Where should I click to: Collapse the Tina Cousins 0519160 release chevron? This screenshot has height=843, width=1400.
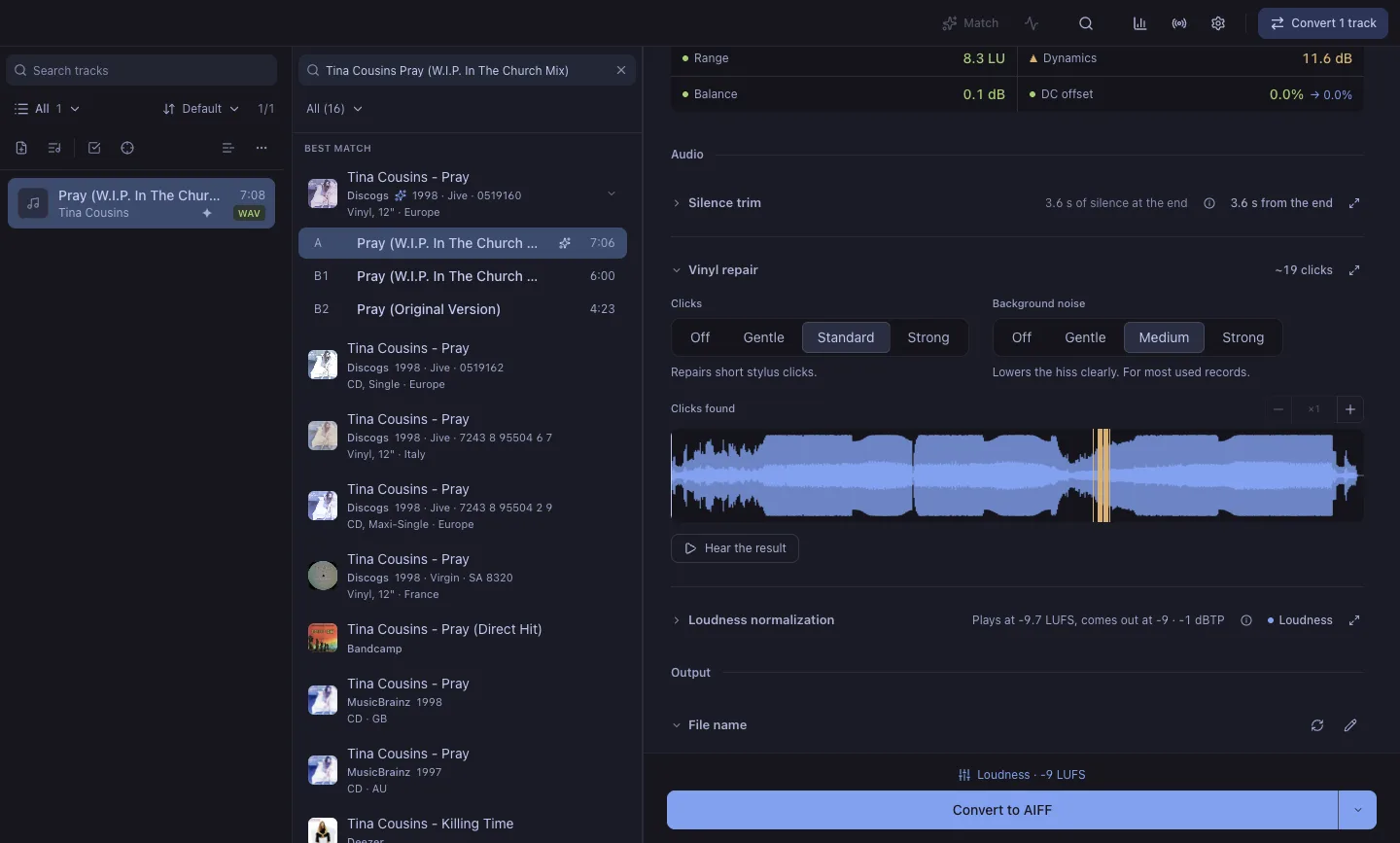click(612, 193)
